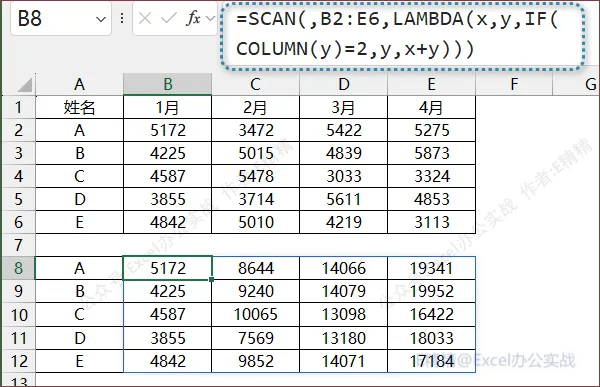Image resolution: width=600 pixels, height=387 pixels.
Task: Click the enter checkmark icon in formula bar
Action: pyautogui.click(x=168, y=18)
